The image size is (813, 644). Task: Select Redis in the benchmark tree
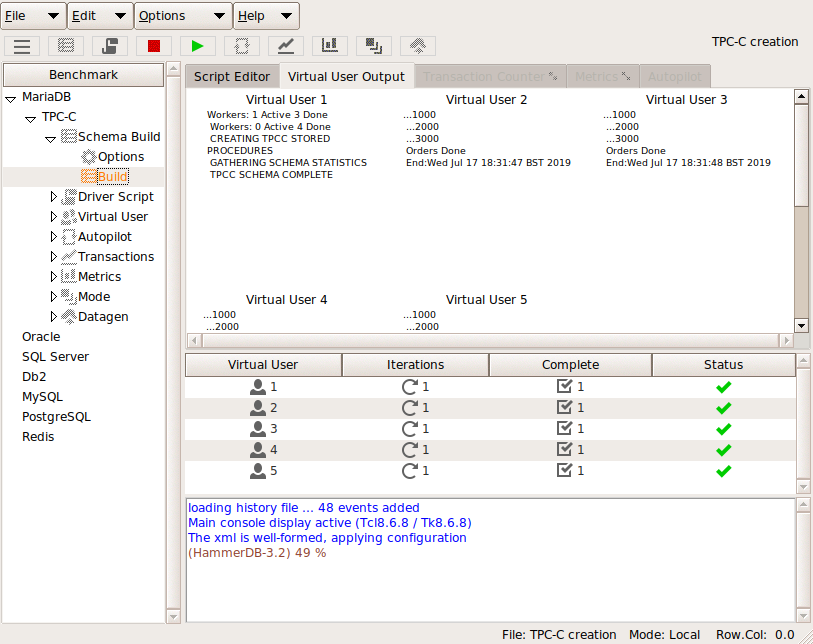pos(38,437)
